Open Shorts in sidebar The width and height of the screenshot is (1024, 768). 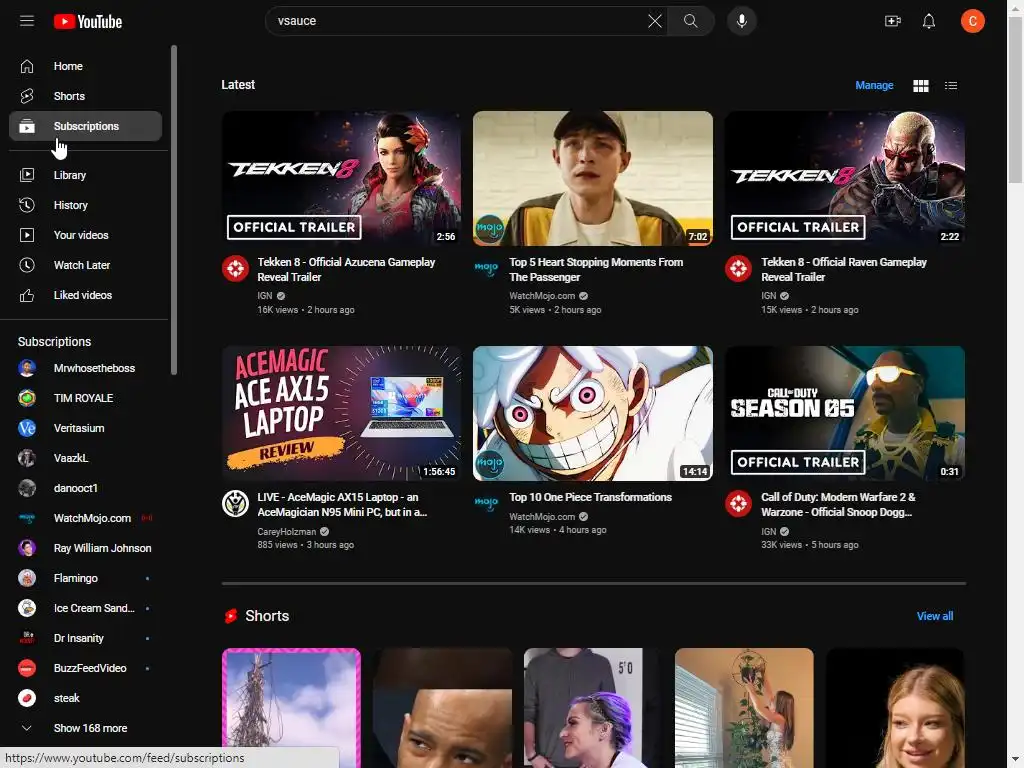pos(86,96)
